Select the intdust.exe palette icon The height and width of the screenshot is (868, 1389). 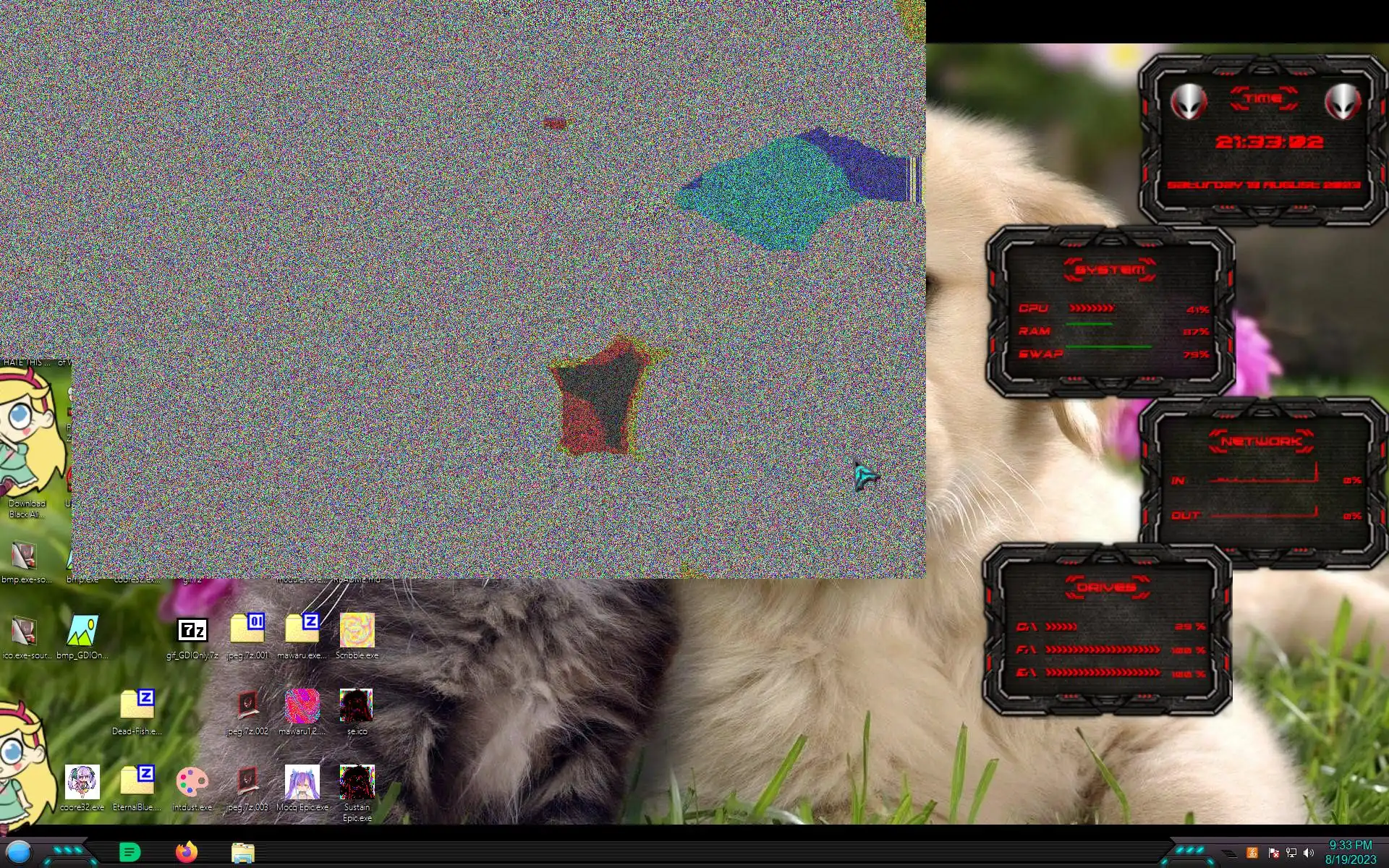click(x=192, y=783)
